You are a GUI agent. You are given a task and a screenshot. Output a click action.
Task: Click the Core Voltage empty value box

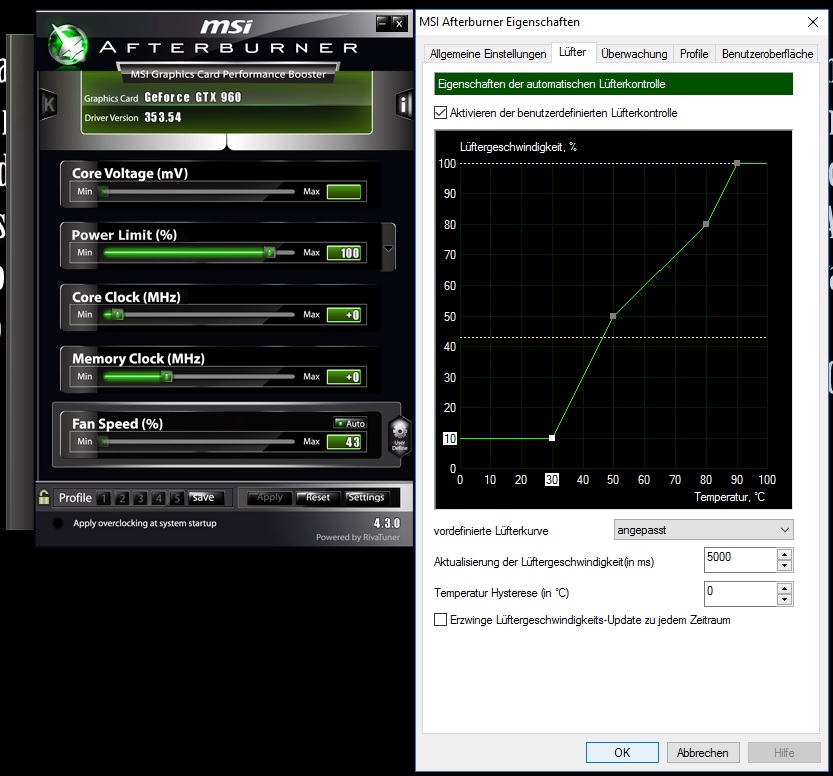344,192
